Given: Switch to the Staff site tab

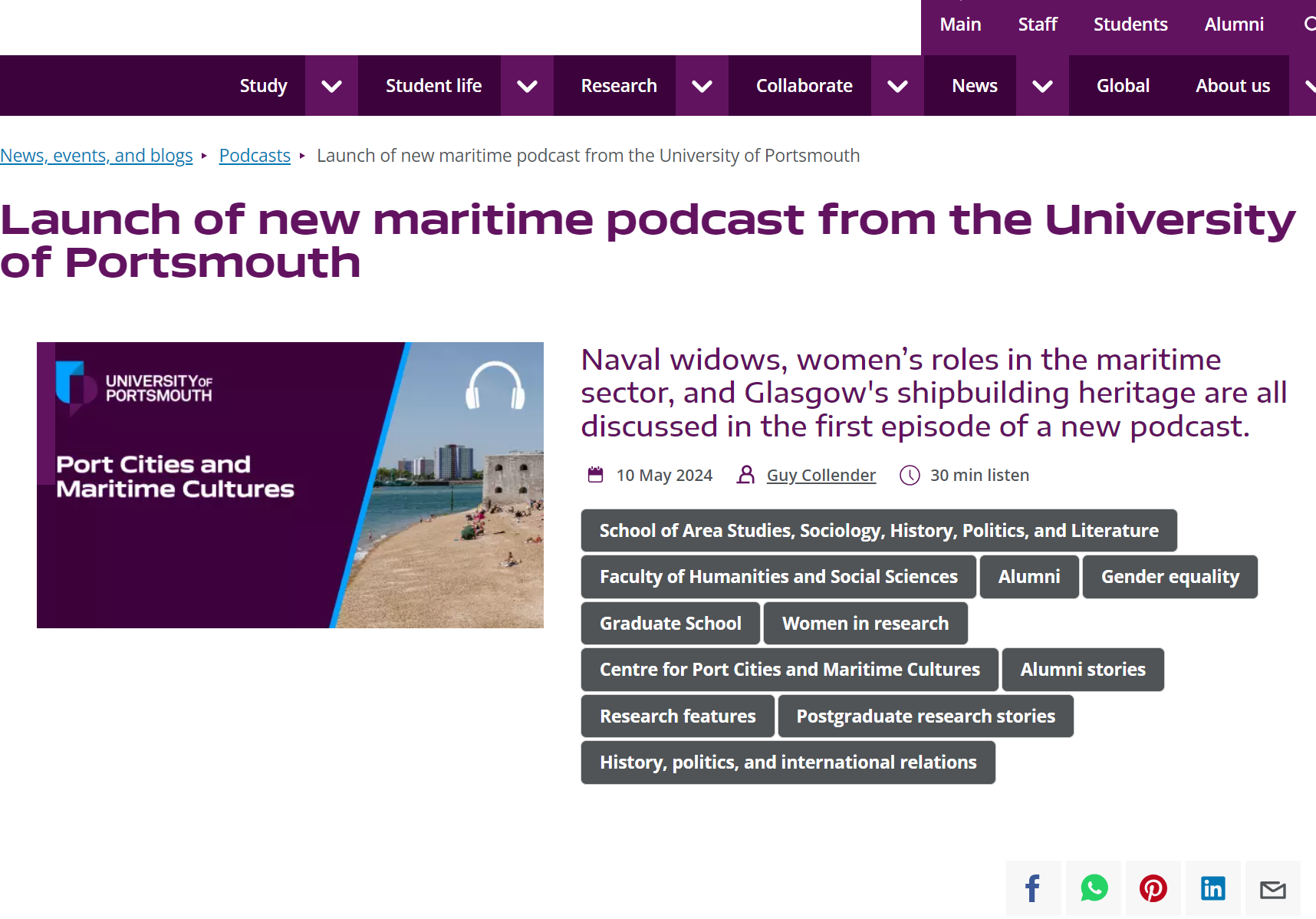Looking at the screenshot, I should [x=1038, y=25].
